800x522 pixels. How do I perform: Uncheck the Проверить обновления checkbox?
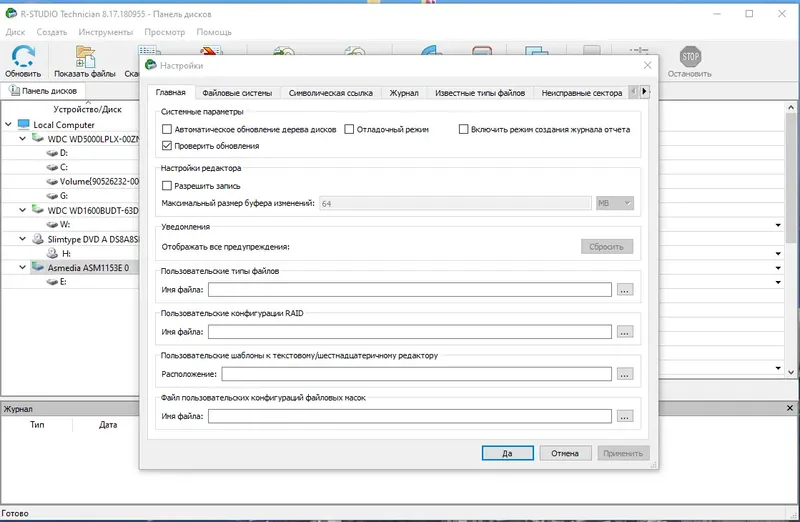tap(167, 145)
